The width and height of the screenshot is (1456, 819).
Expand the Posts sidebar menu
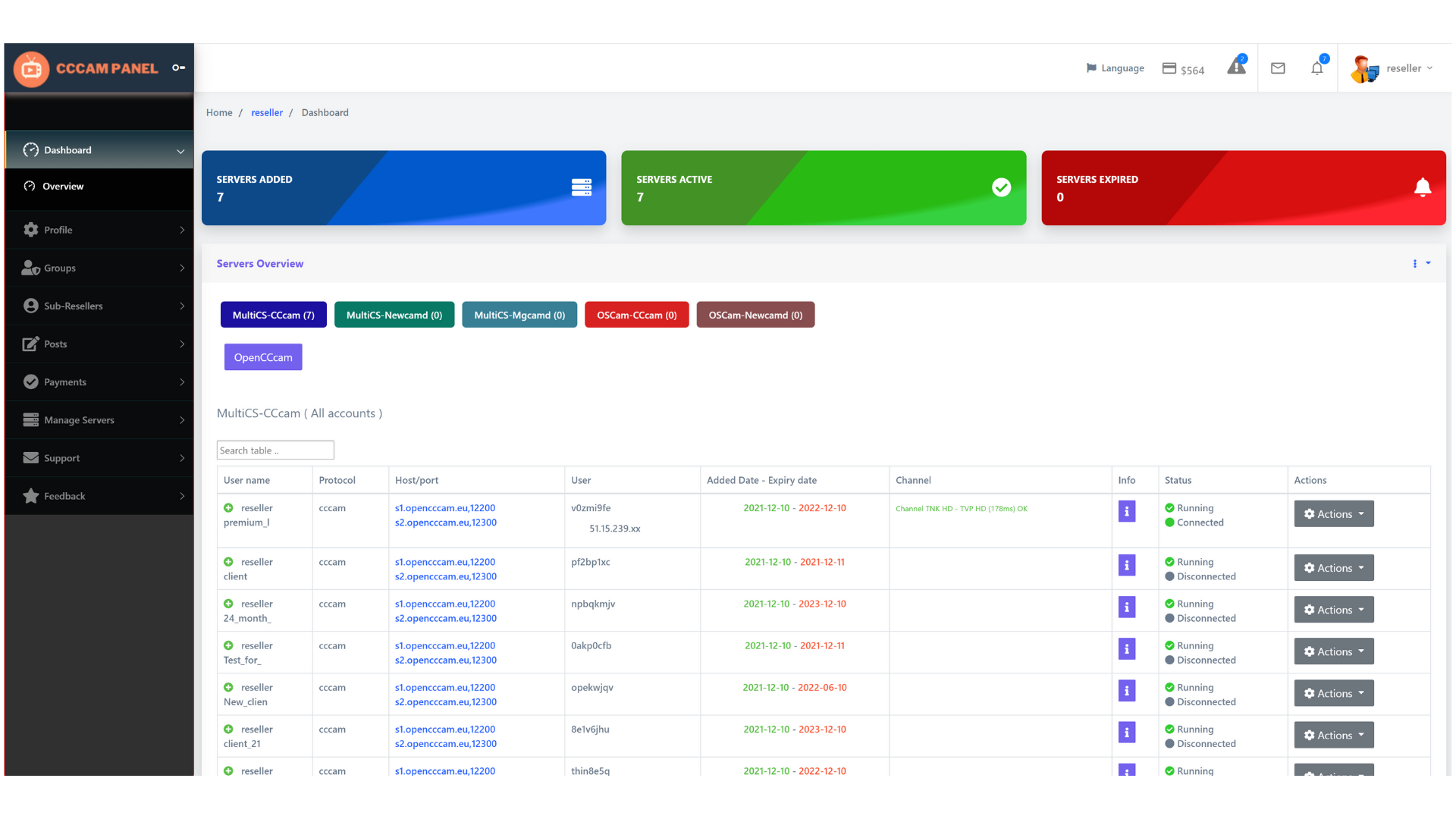pyautogui.click(x=99, y=344)
